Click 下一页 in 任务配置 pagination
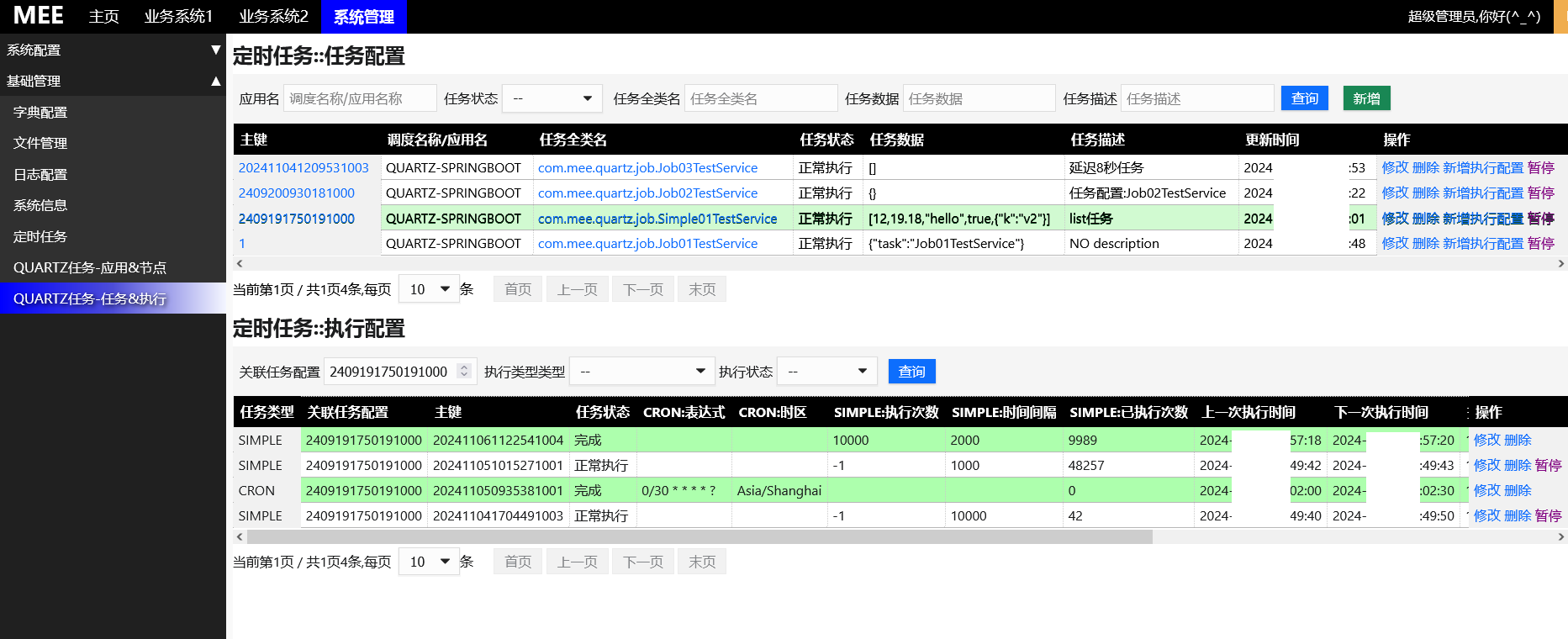Viewport: 1568px width, 639px height. [643, 289]
